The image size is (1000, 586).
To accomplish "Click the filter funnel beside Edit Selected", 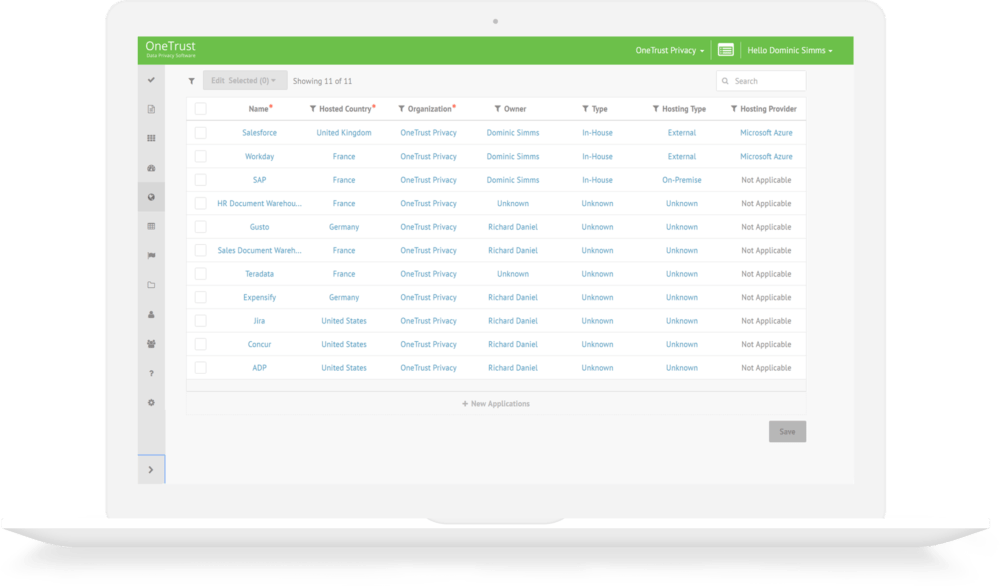I will tap(191, 81).
